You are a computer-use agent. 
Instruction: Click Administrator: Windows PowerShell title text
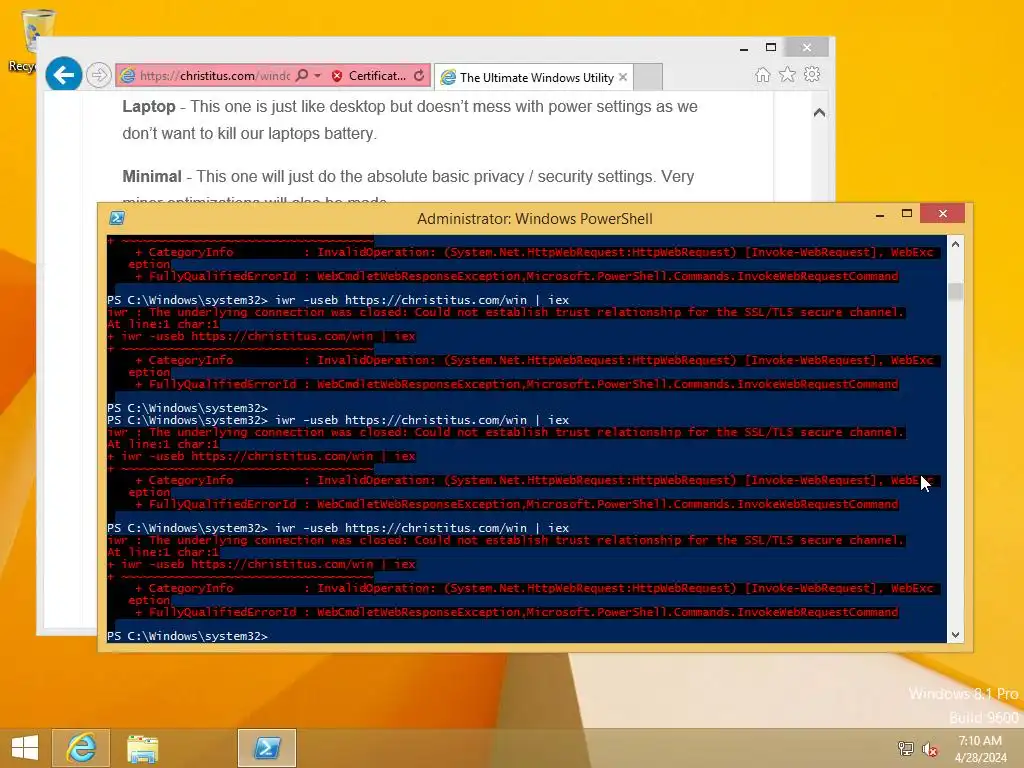pos(534,219)
